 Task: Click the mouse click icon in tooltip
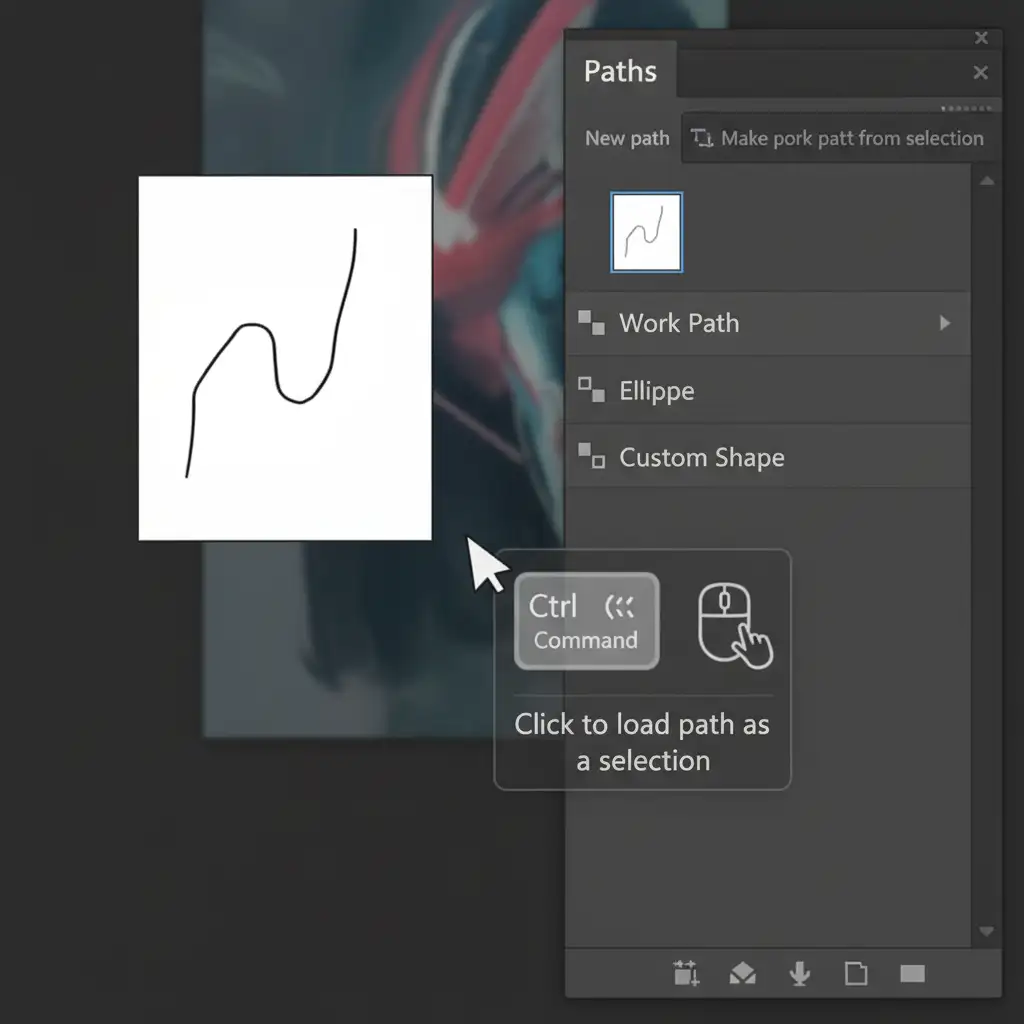tap(733, 625)
